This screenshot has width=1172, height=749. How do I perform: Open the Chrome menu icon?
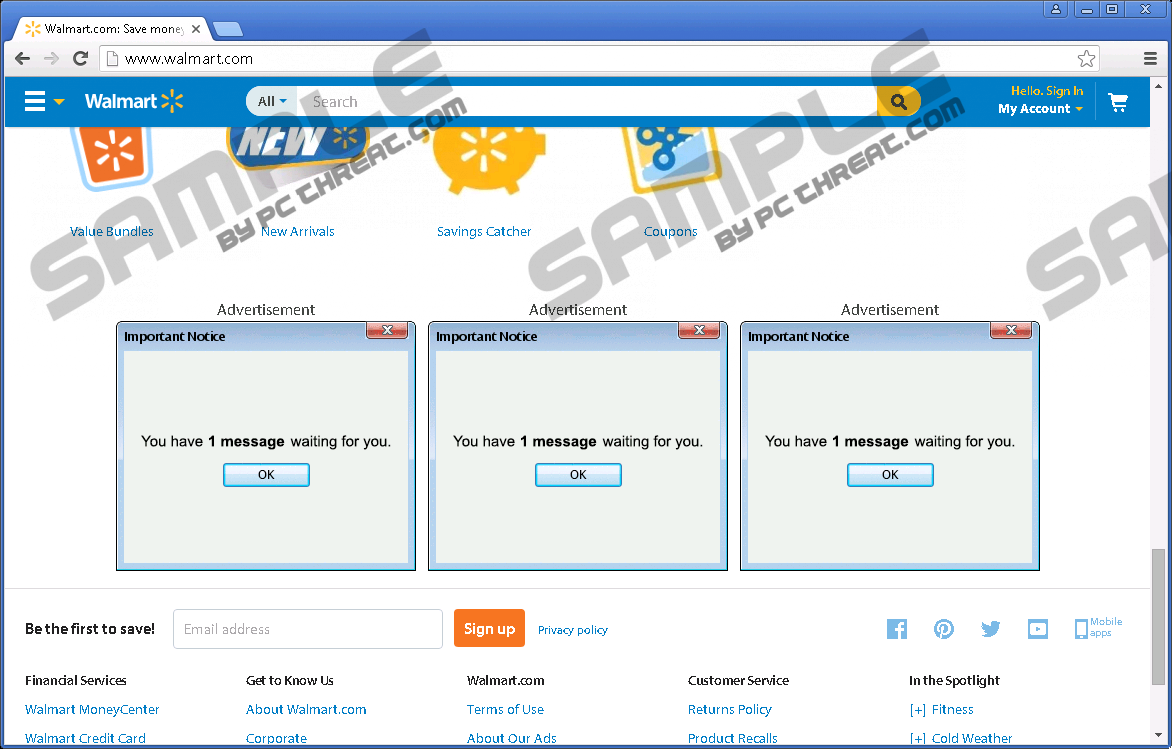point(1150,59)
